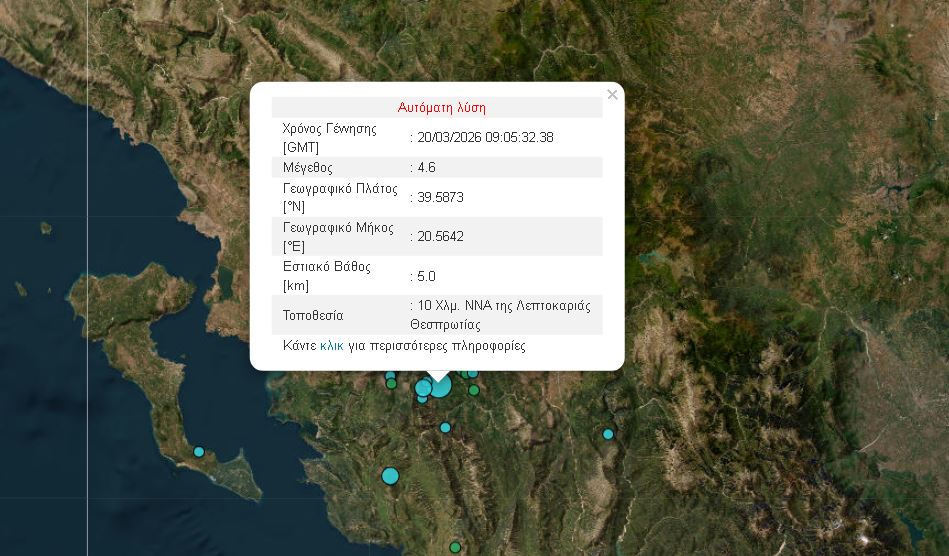Image resolution: width=949 pixels, height=556 pixels.
Task: Click the latitude value 39.5873
Action: pyautogui.click(x=440, y=198)
